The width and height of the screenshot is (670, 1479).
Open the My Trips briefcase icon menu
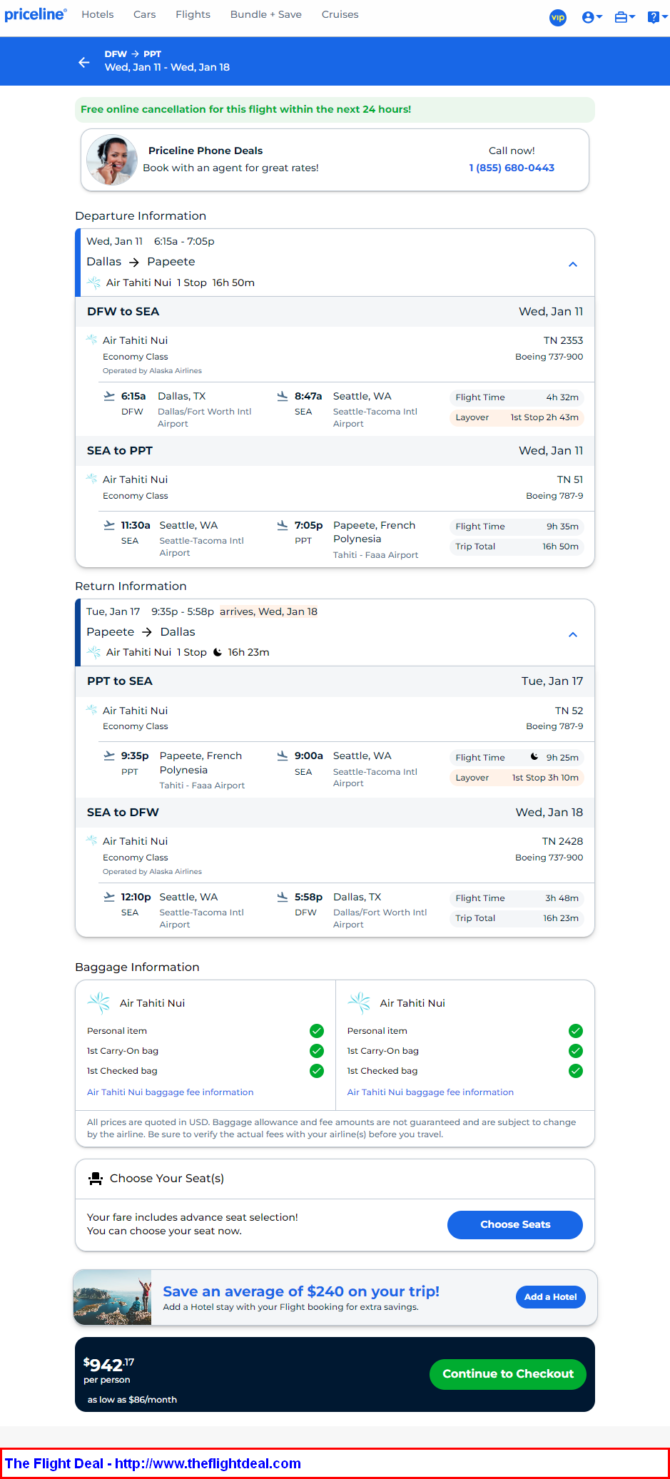(x=625, y=17)
